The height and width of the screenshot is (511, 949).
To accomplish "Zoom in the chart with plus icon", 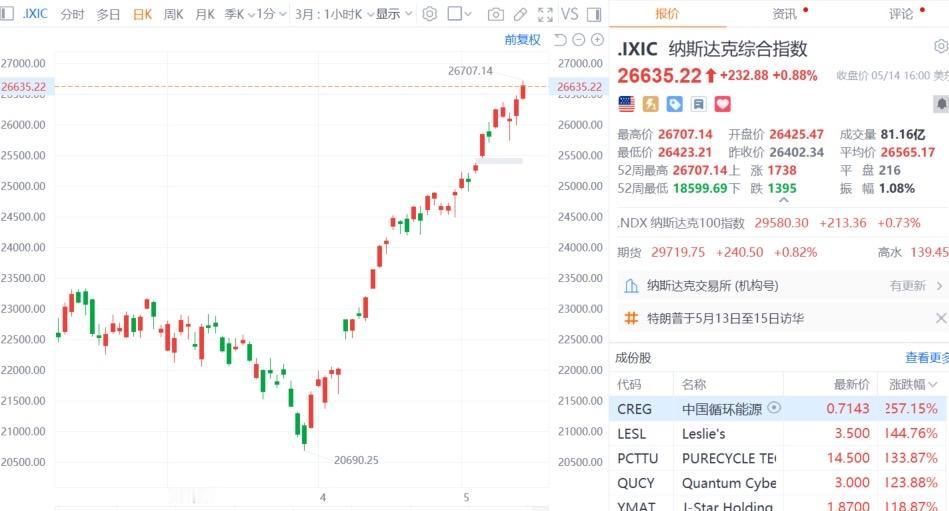I will pos(597,40).
